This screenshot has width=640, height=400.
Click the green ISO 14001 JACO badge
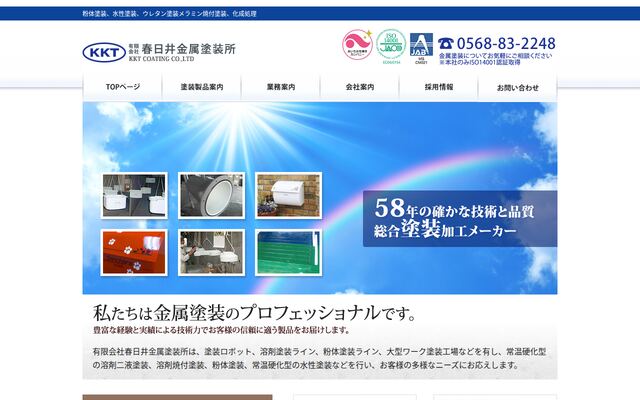[x=391, y=46]
